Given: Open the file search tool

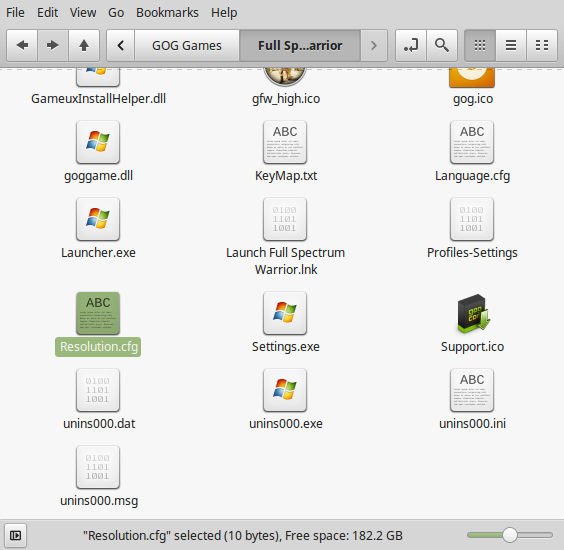Looking at the screenshot, I should tap(442, 45).
